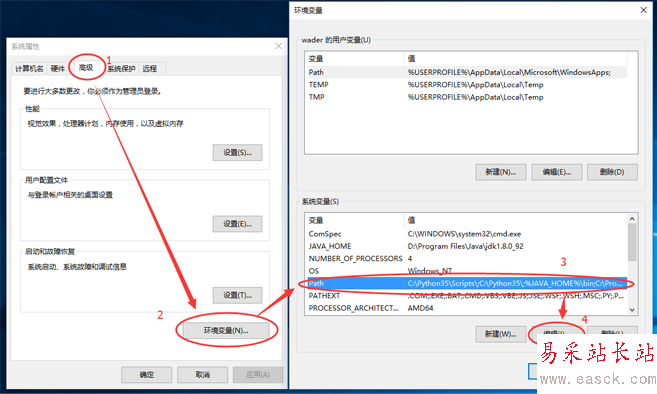Click 设置(T)... under 启动和故障恢复
The height and width of the screenshot is (394, 657).
(x=237, y=295)
